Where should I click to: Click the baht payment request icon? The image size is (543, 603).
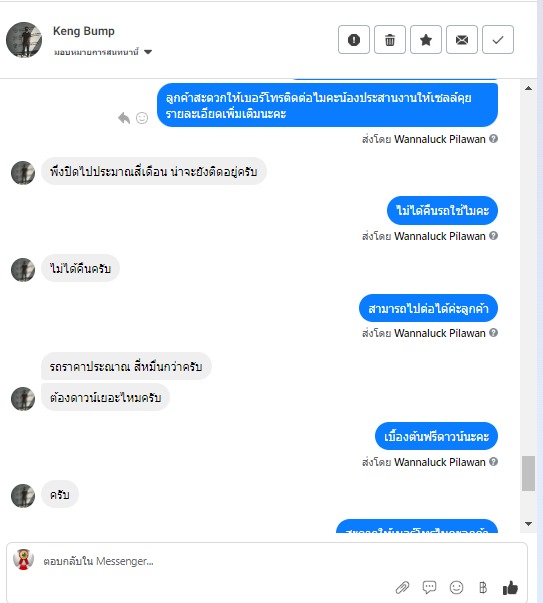click(483, 587)
